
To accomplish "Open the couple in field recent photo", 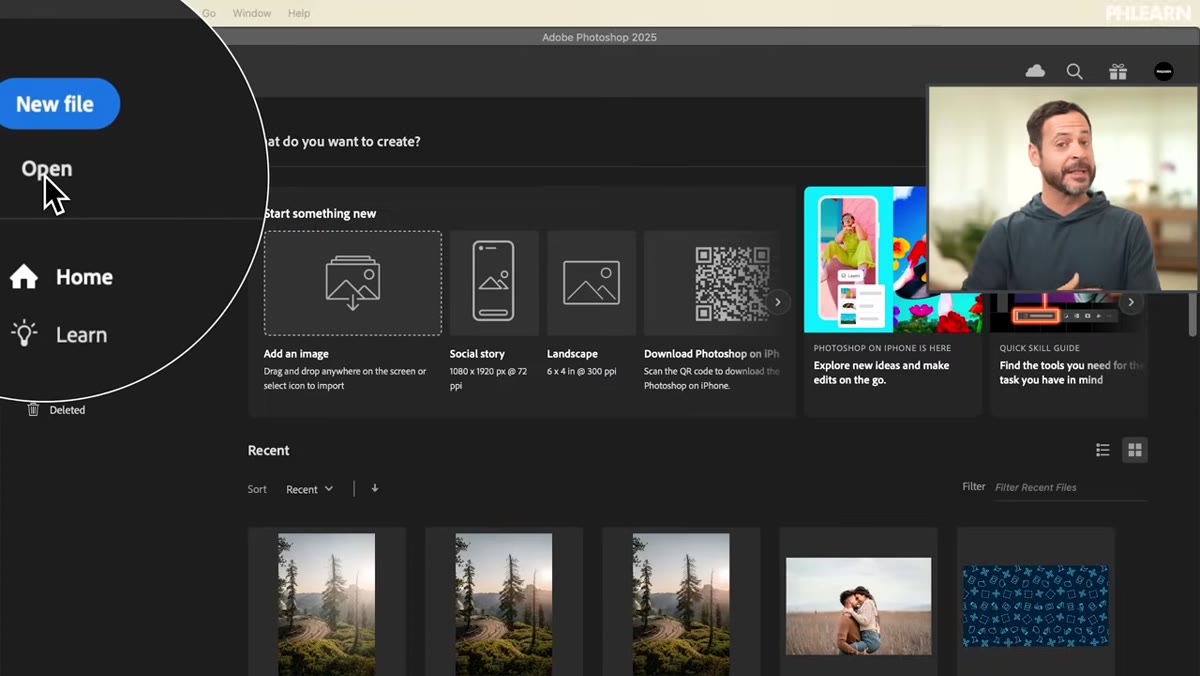I will tap(858, 606).
